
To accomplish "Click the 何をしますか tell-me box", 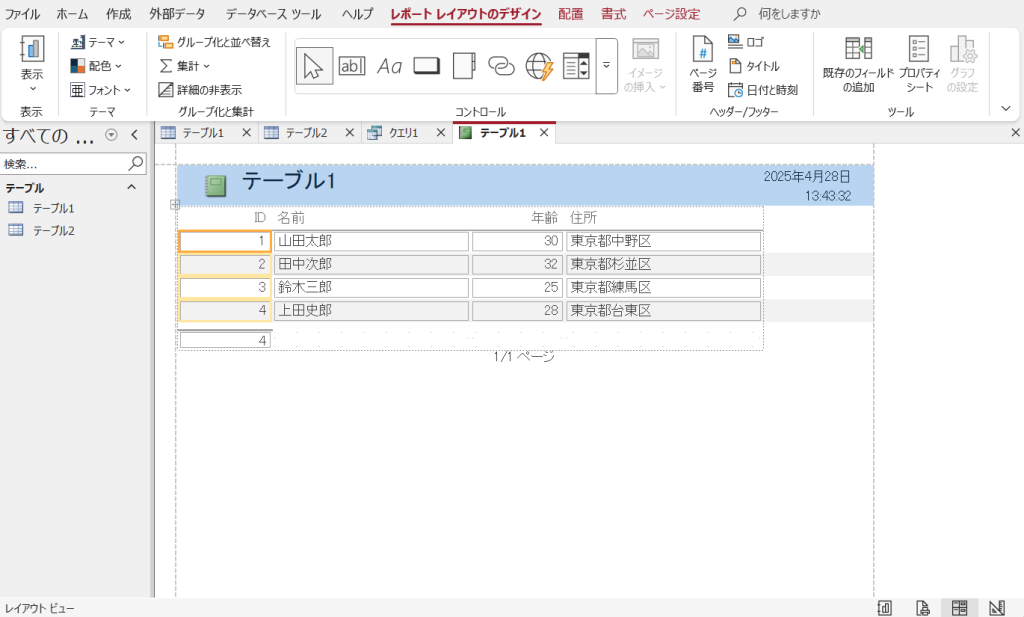I will (789, 14).
